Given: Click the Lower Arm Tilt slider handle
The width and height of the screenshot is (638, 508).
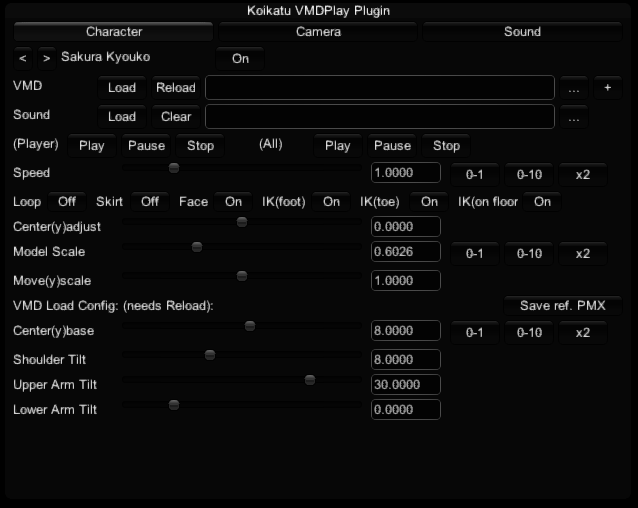Looking at the screenshot, I should coord(174,405).
